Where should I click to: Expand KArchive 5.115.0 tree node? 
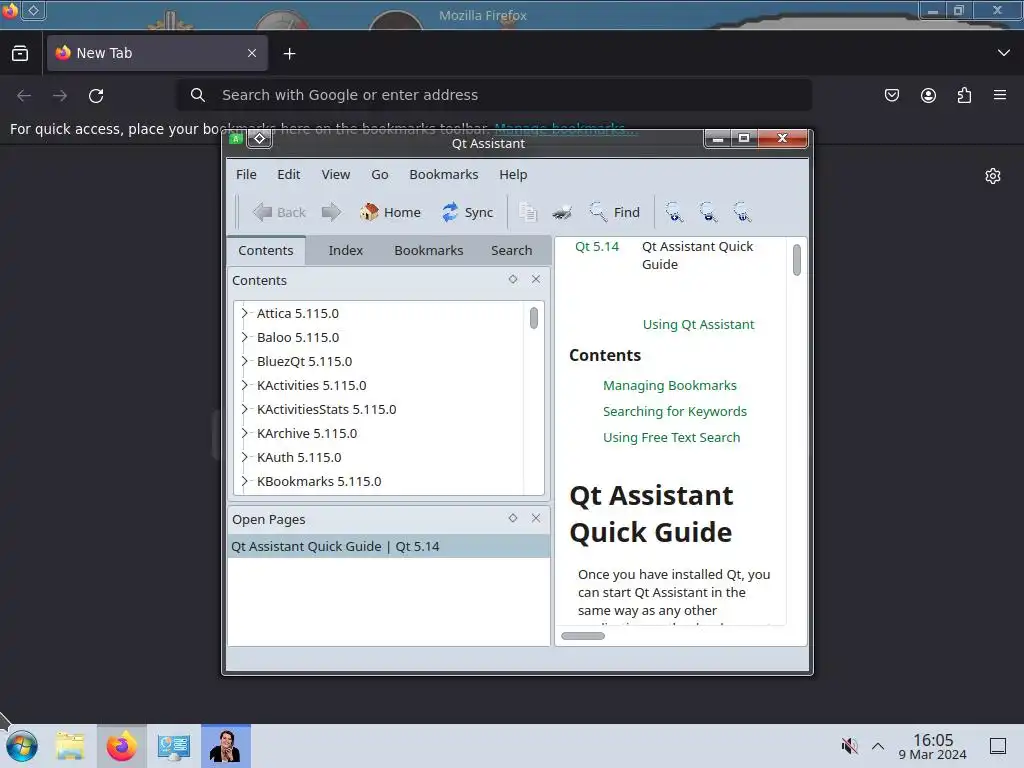pos(245,434)
